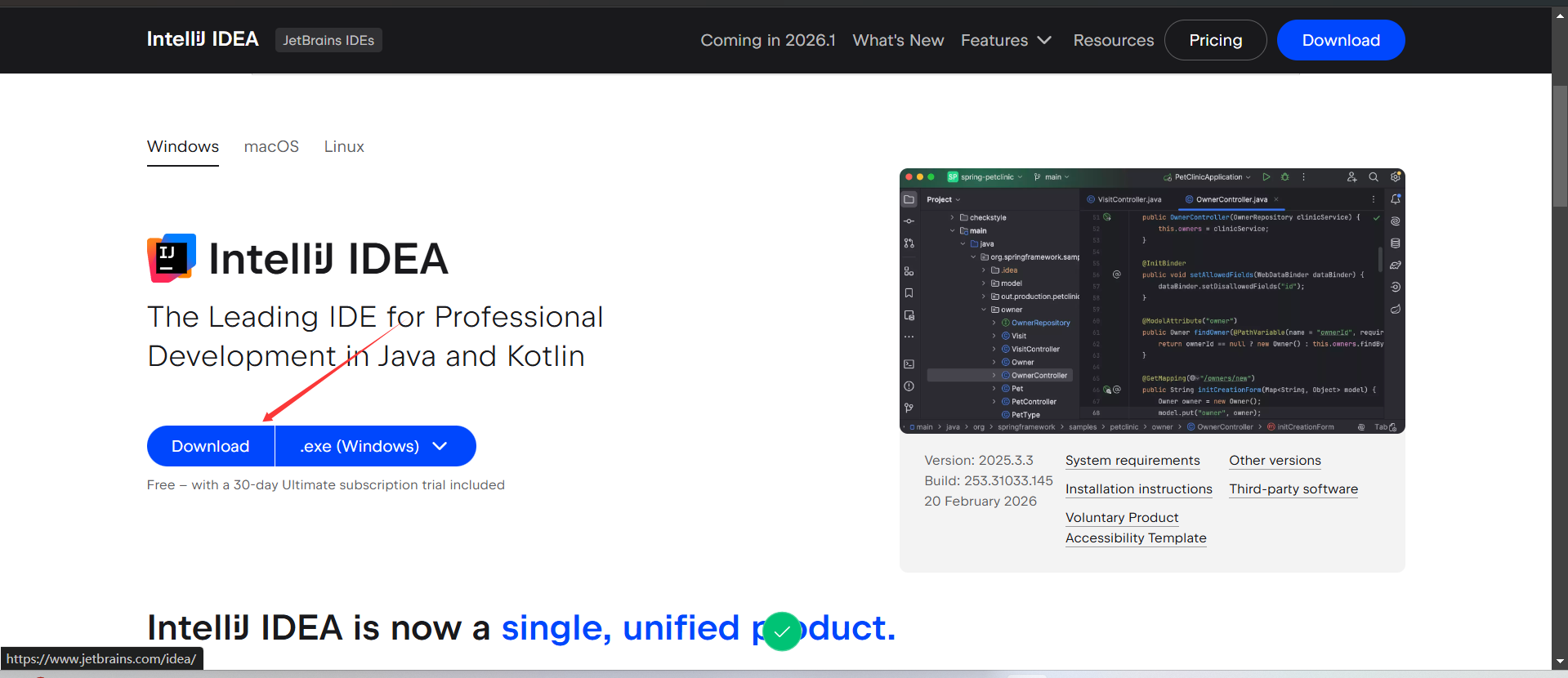Expand the .exe (Windows) installer dropdown
Image resolution: width=1568 pixels, height=678 pixels.
point(376,446)
